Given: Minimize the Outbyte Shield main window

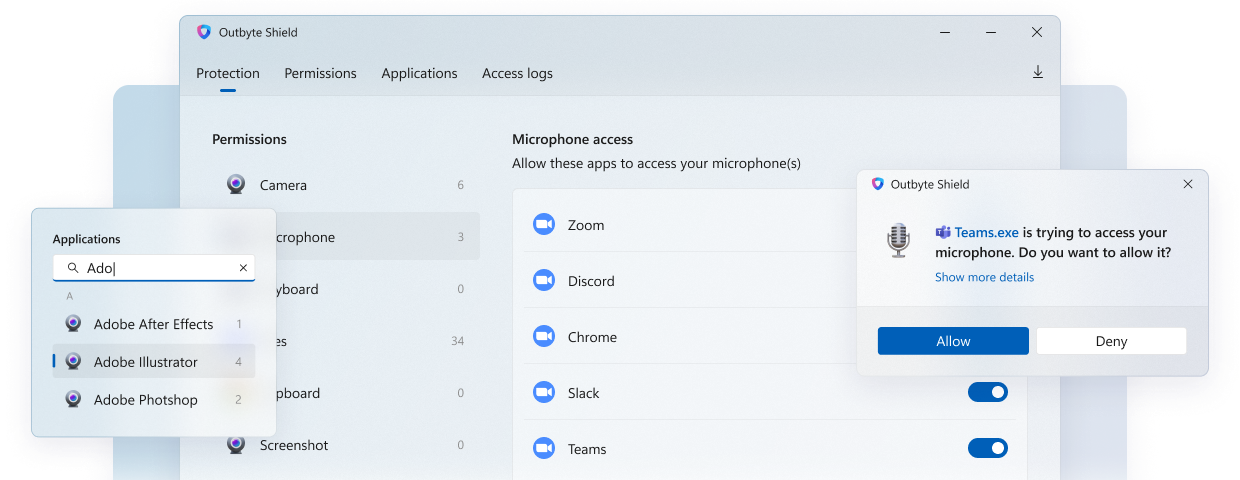Looking at the screenshot, I should [945, 32].
